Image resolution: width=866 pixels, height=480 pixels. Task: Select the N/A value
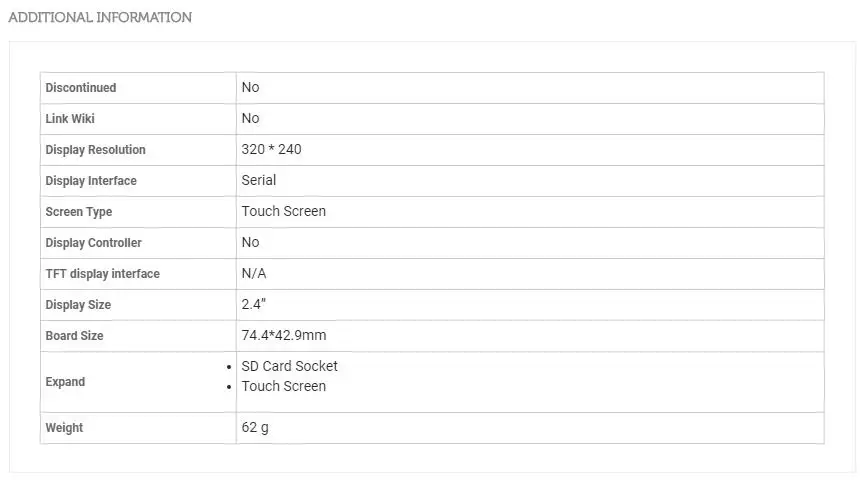point(254,273)
